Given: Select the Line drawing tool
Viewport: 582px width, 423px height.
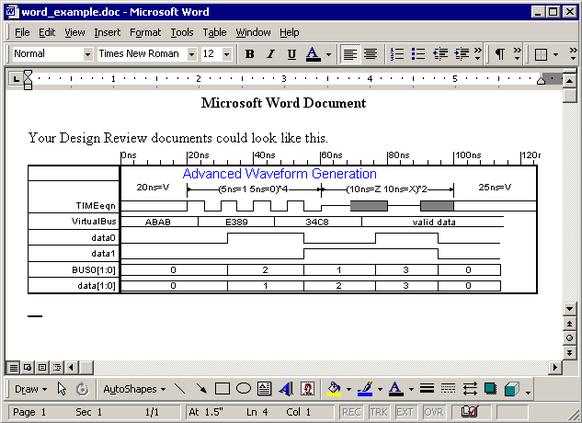Looking at the screenshot, I should click(x=180, y=389).
